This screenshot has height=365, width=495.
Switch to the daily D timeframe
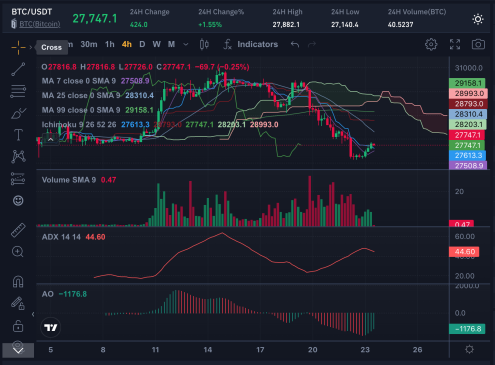tap(142, 44)
